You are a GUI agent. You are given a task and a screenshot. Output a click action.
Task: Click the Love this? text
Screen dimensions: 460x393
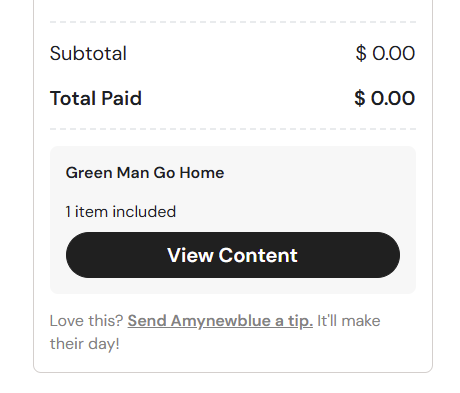click(87, 321)
